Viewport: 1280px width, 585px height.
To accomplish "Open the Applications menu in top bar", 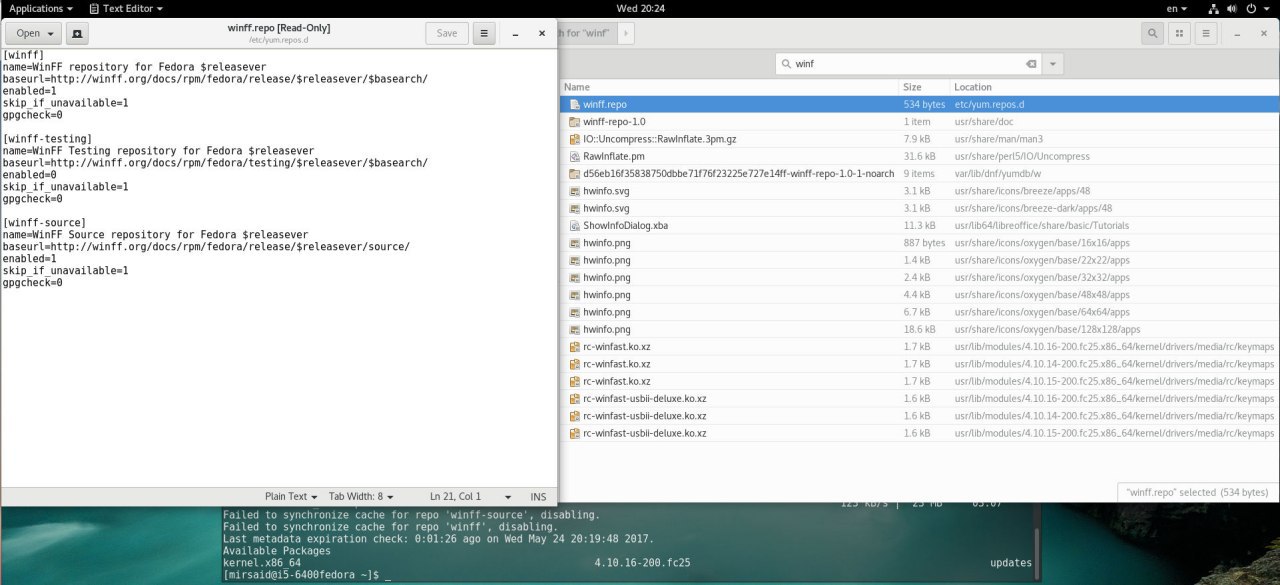I will 41,8.
